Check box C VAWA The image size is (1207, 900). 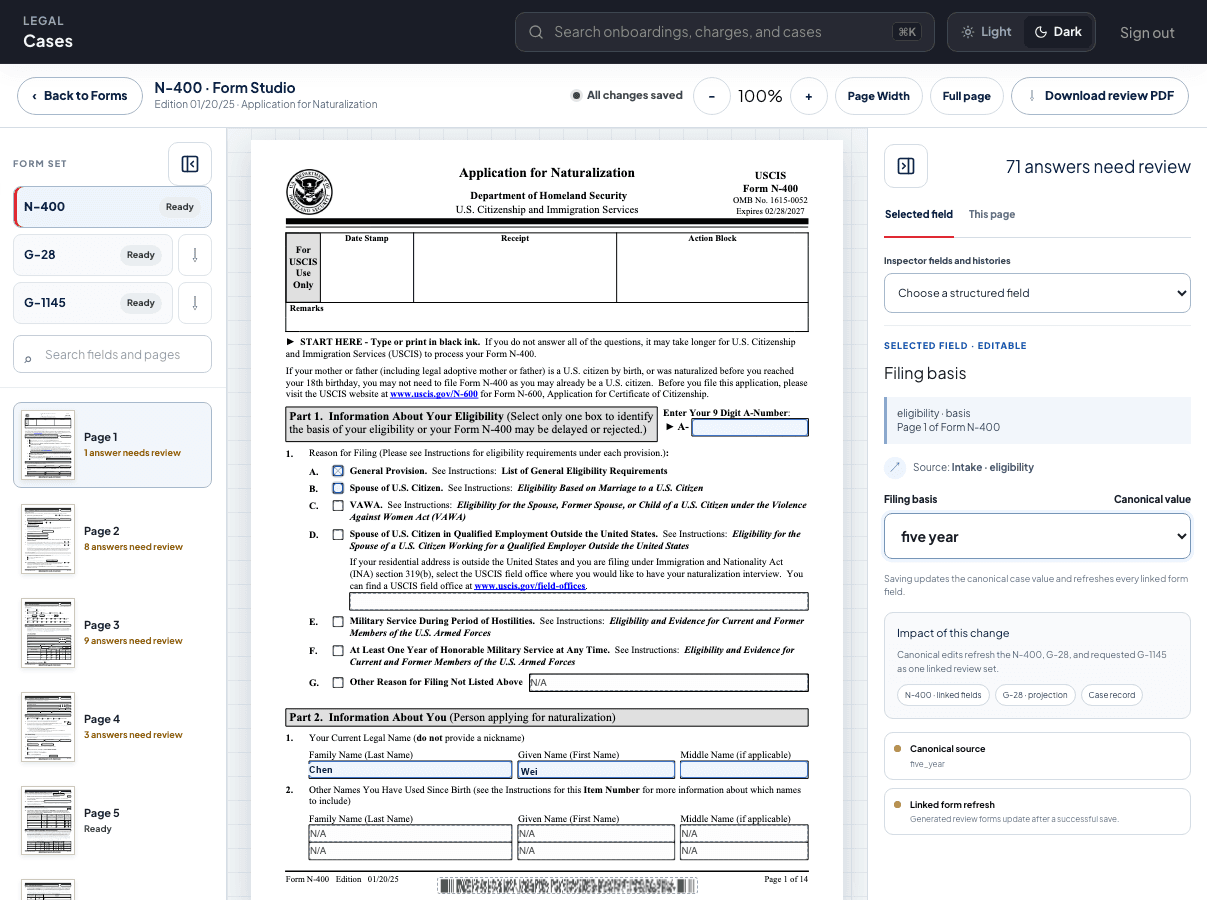coord(338,506)
